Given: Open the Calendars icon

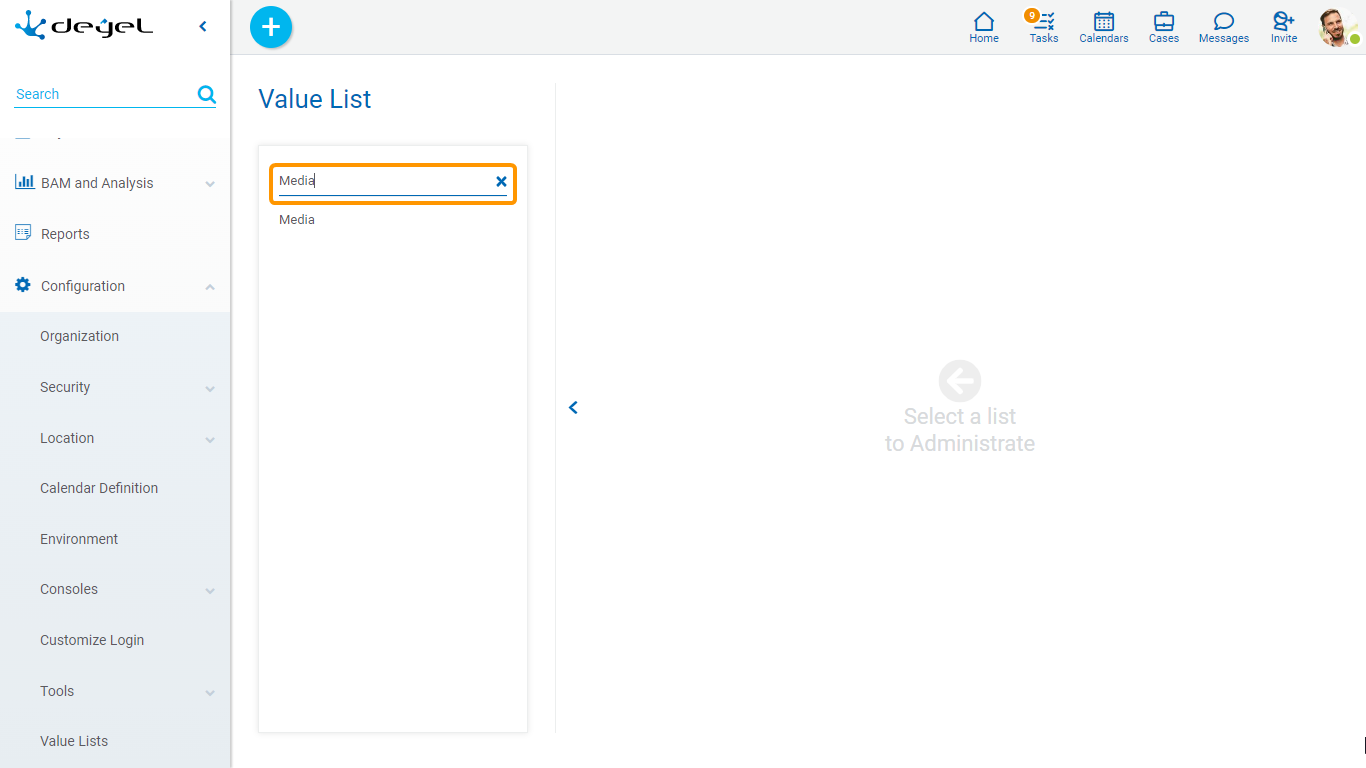Looking at the screenshot, I should (x=1104, y=27).
